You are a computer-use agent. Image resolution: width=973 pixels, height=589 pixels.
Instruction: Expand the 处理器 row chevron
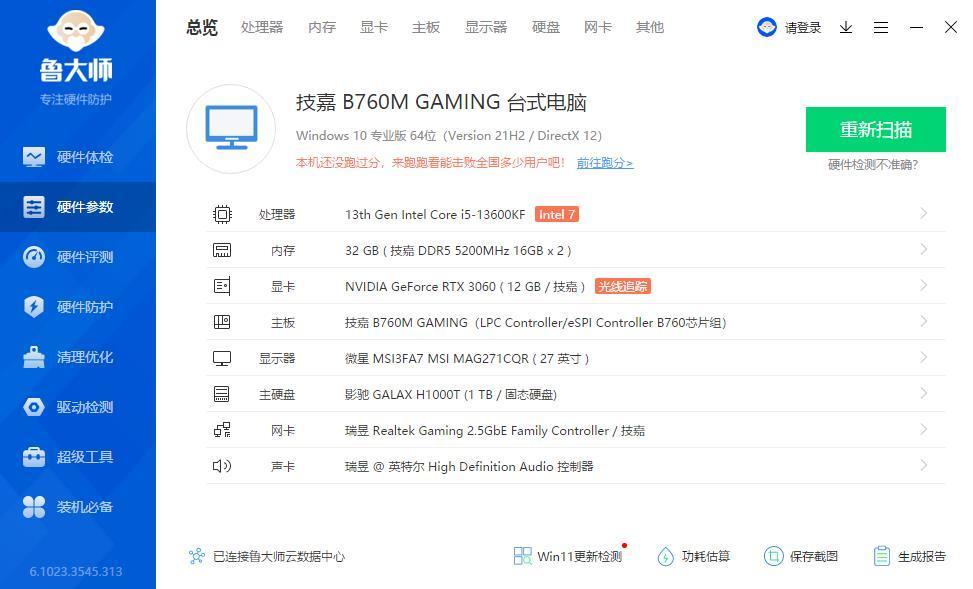click(923, 214)
